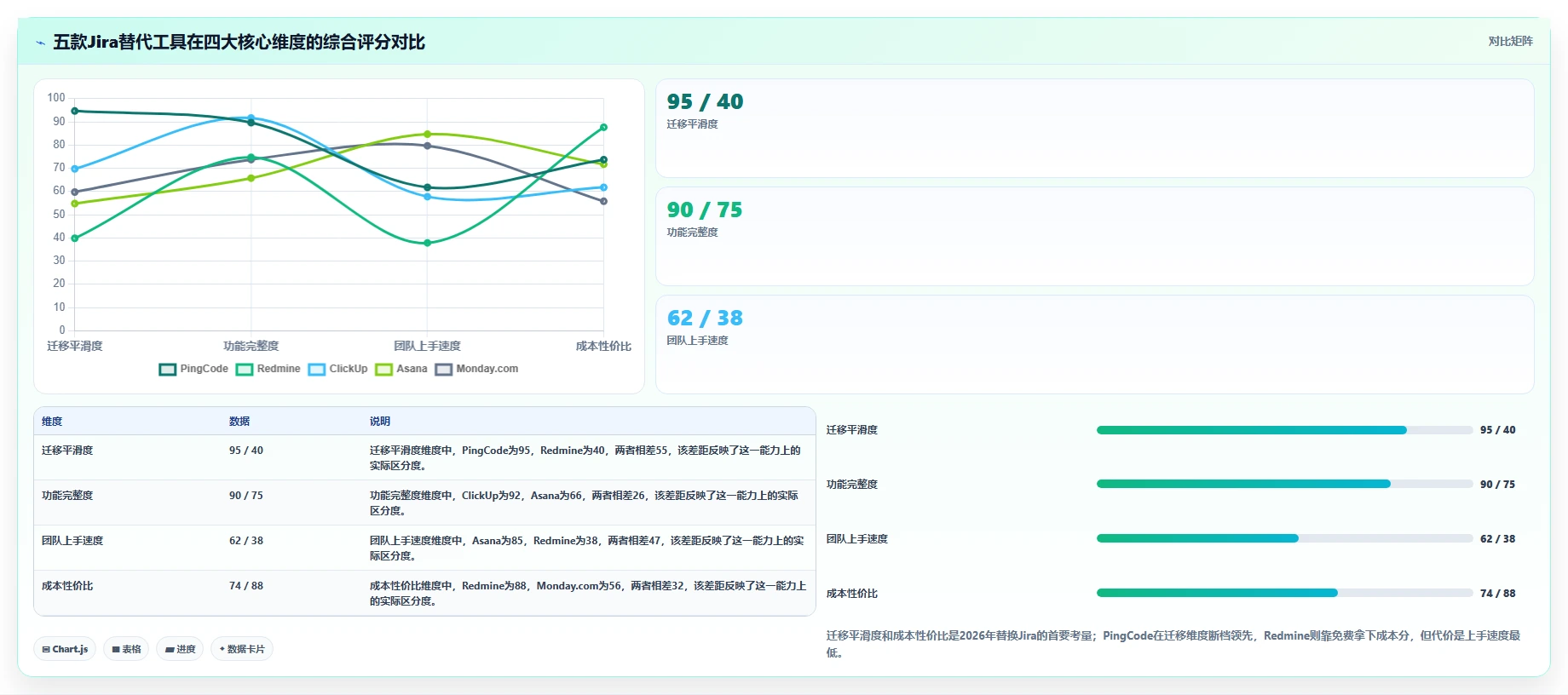Click the 数据卡片 tag chip
This screenshot has width=1568, height=695.
point(242,649)
